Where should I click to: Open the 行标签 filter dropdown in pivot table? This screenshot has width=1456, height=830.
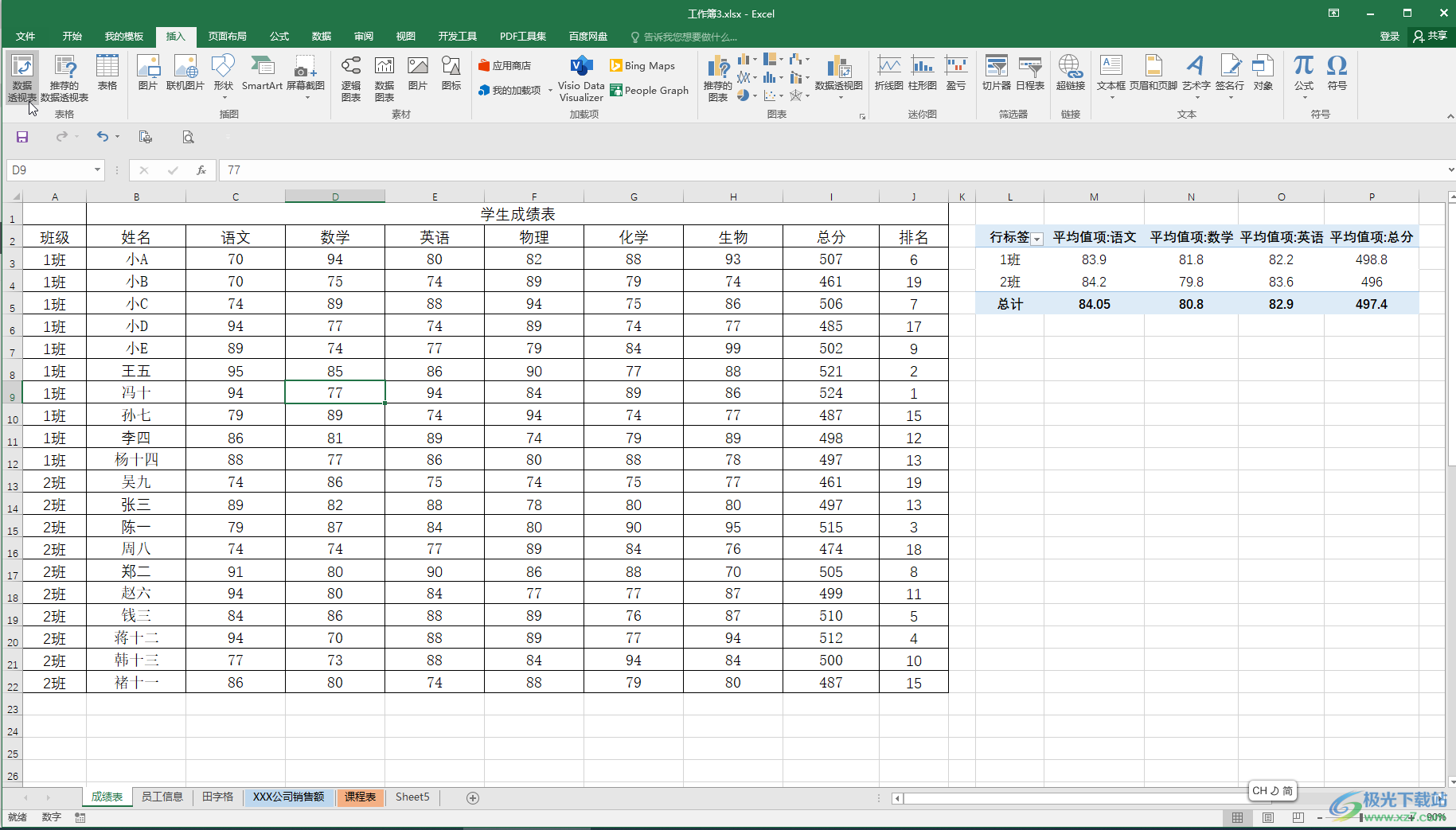1036,239
